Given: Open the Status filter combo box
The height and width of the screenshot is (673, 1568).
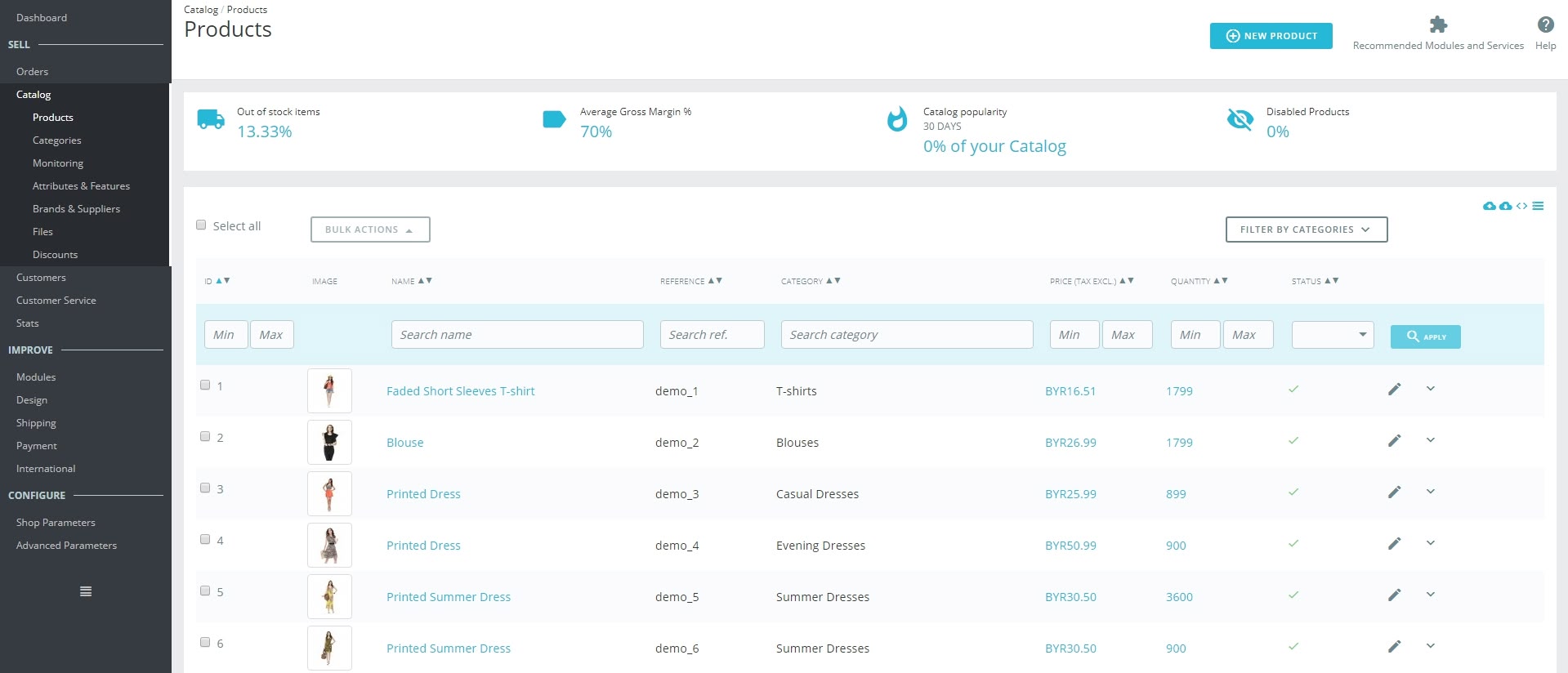Looking at the screenshot, I should pos(1332,335).
